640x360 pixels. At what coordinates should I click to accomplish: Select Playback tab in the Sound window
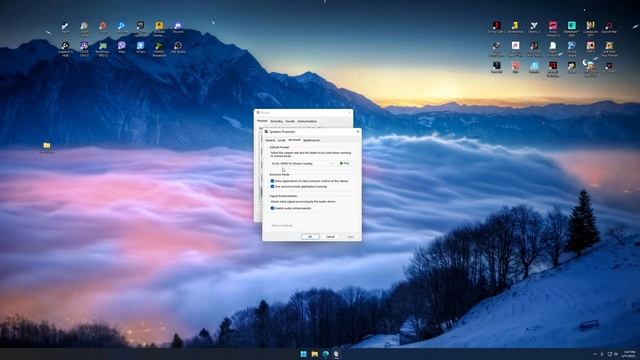point(262,121)
